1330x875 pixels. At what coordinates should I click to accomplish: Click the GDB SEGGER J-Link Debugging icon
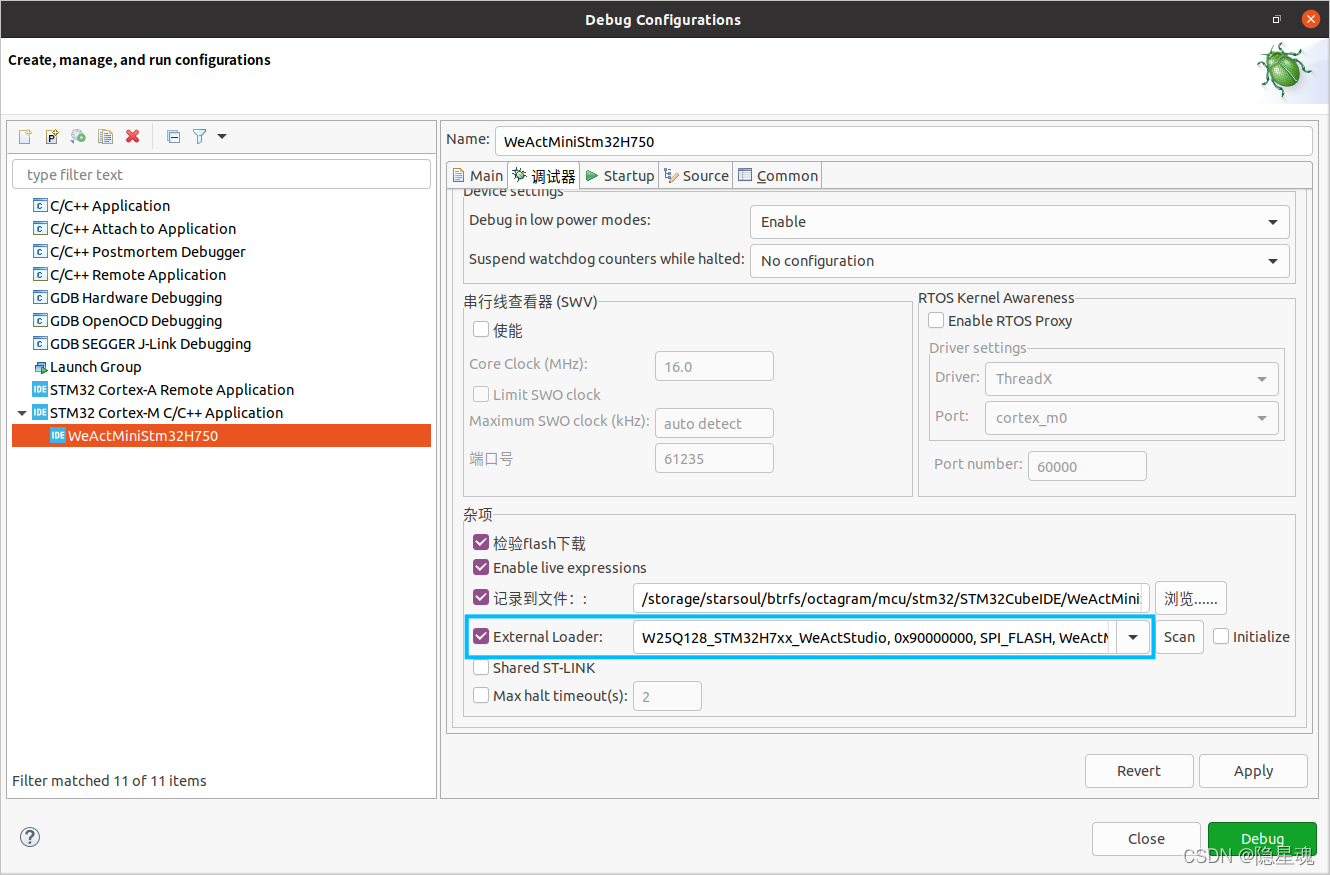click(40, 343)
